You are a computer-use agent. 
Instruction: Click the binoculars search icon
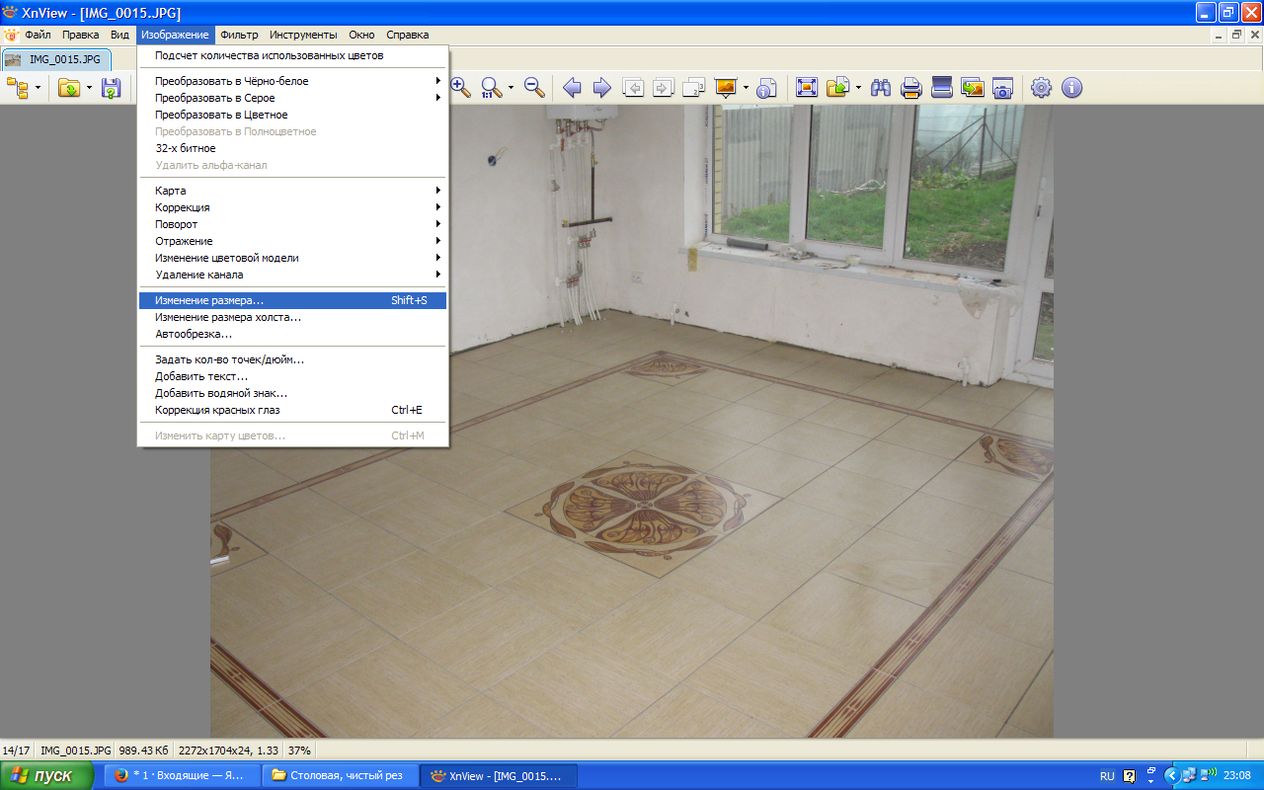[881, 88]
